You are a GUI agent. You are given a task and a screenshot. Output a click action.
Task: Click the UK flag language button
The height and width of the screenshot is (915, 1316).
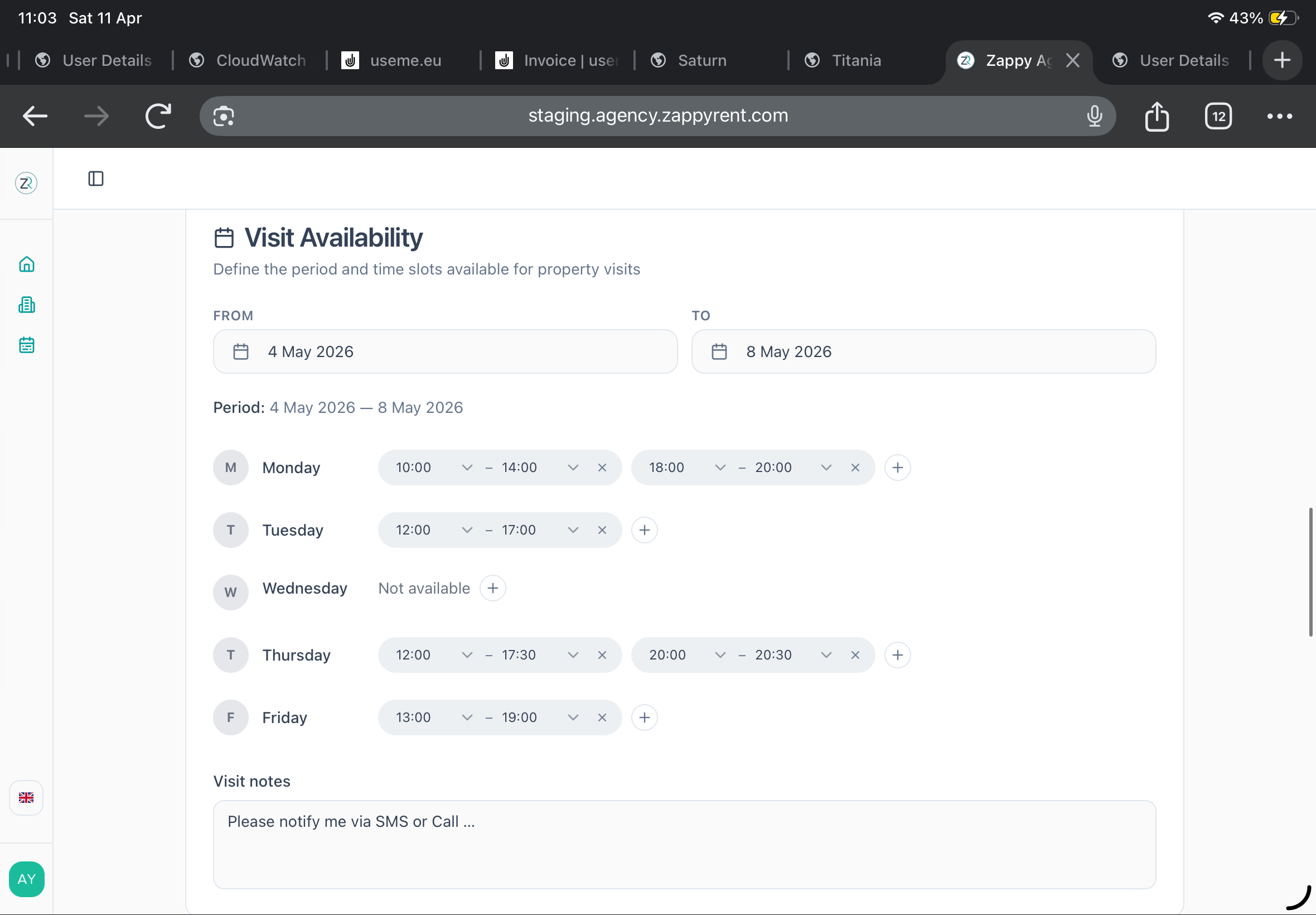(x=26, y=797)
